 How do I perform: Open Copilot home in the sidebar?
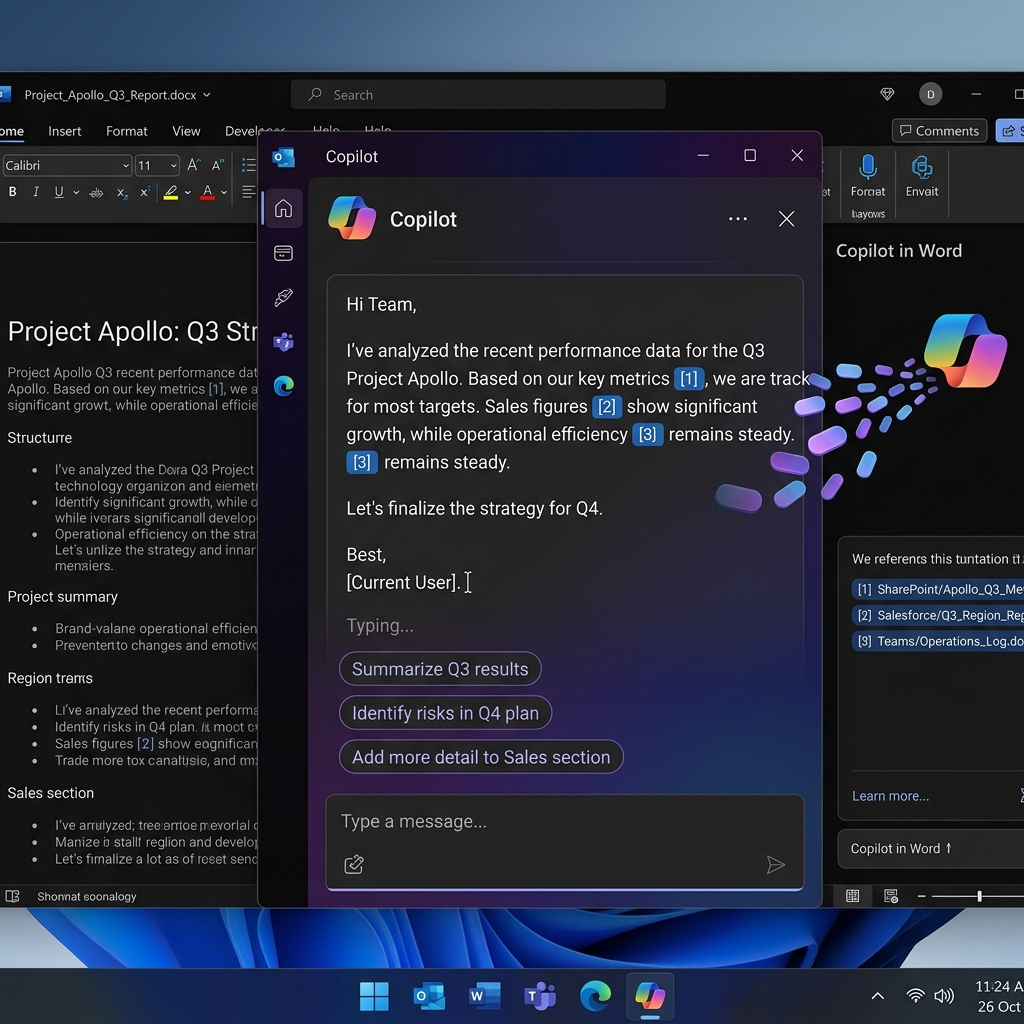[283, 208]
